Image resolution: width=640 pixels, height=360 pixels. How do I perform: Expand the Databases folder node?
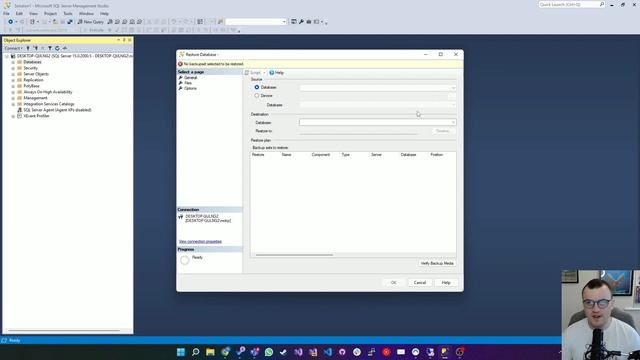tap(13, 62)
